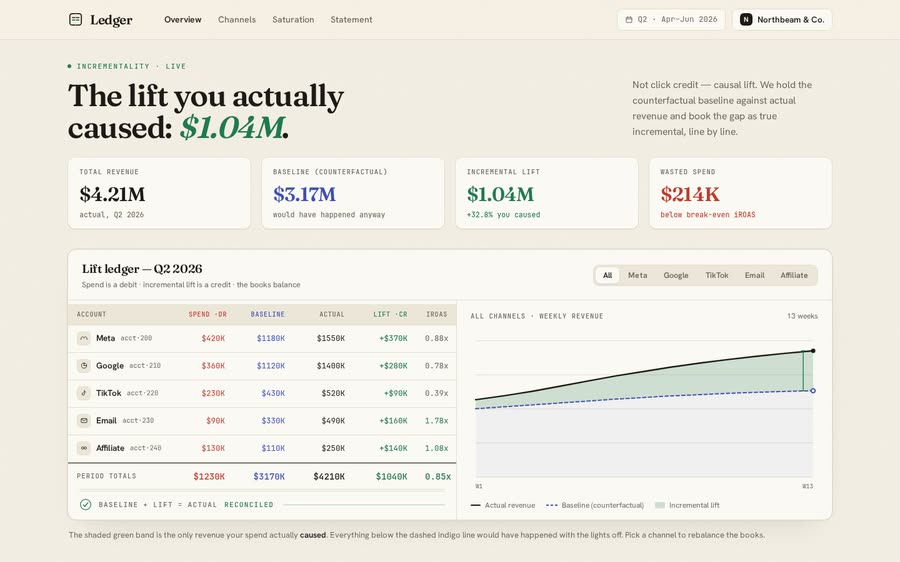Click the TikTok channel row icon
This screenshot has width=900, height=562.
[x=84, y=393]
